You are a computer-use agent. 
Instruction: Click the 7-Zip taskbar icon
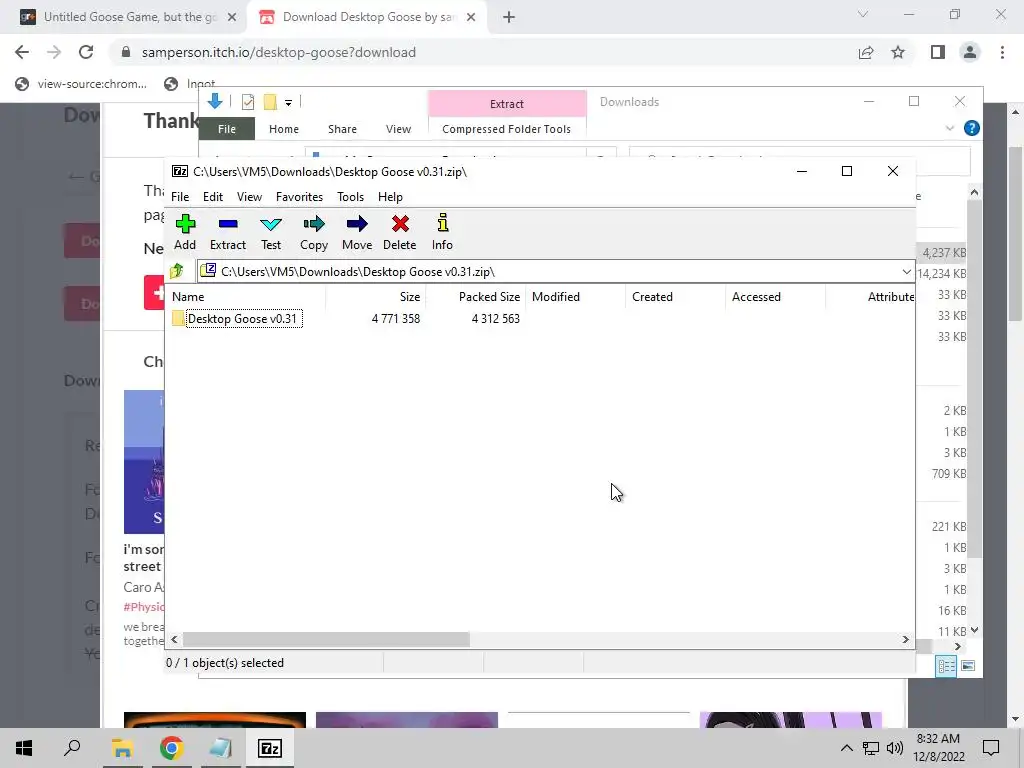(x=270, y=748)
